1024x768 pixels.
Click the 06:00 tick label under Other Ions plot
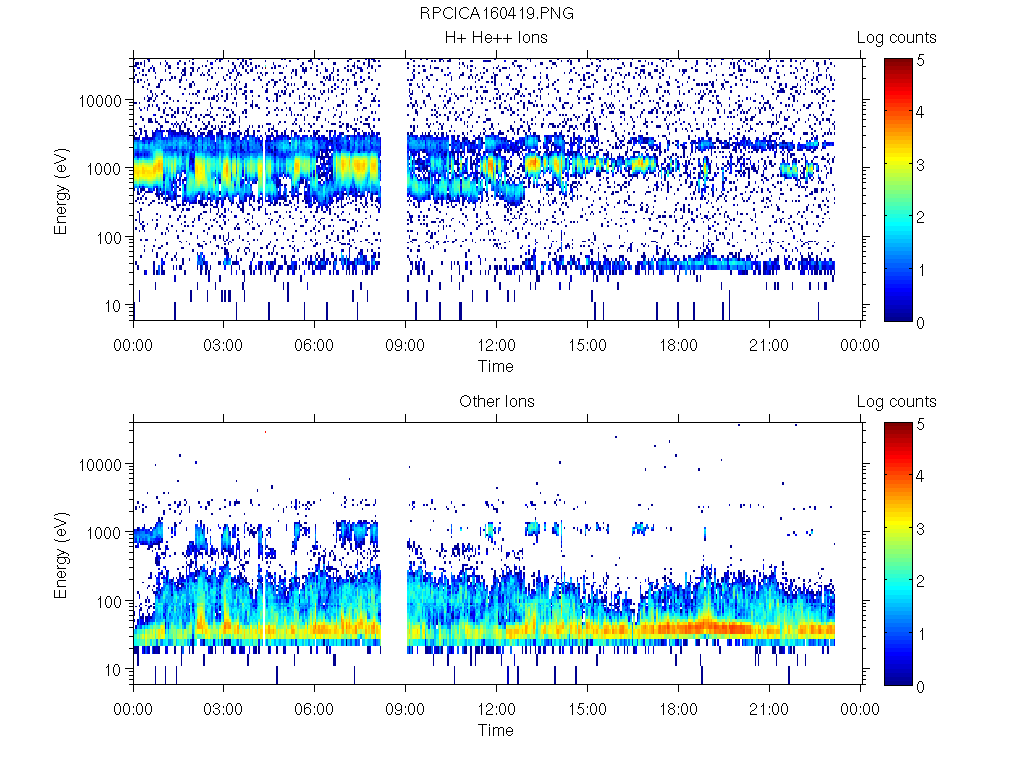[x=314, y=709]
